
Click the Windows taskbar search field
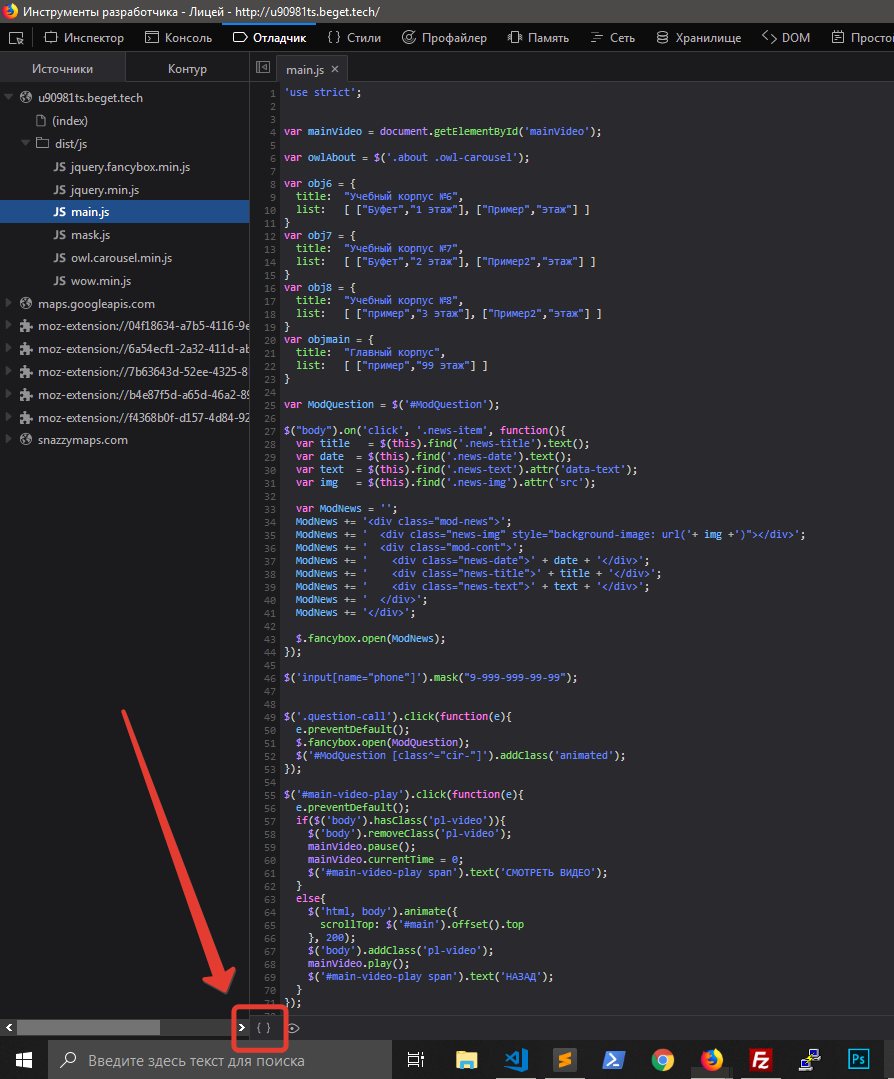tap(220, 1060)
